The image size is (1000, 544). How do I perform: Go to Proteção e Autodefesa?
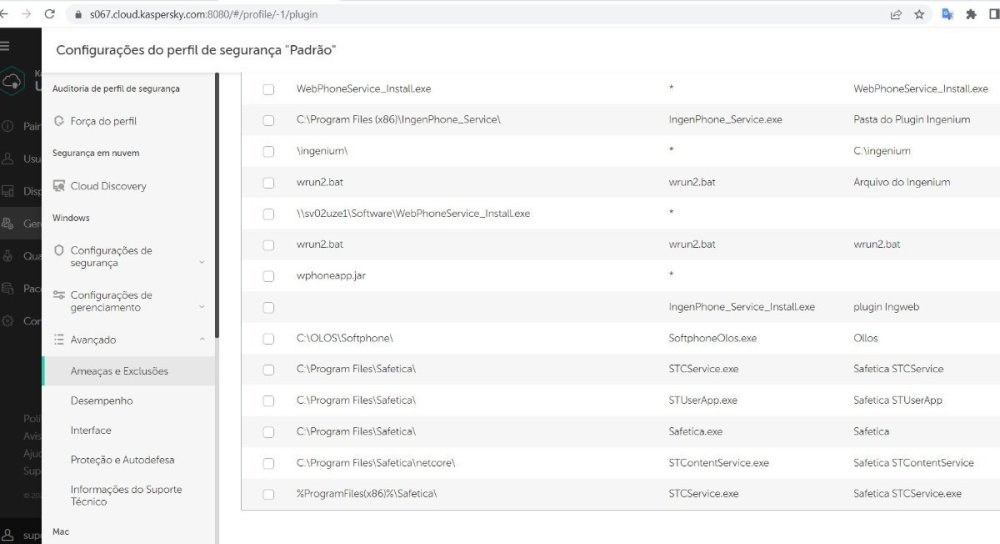(x=122, y=460)
